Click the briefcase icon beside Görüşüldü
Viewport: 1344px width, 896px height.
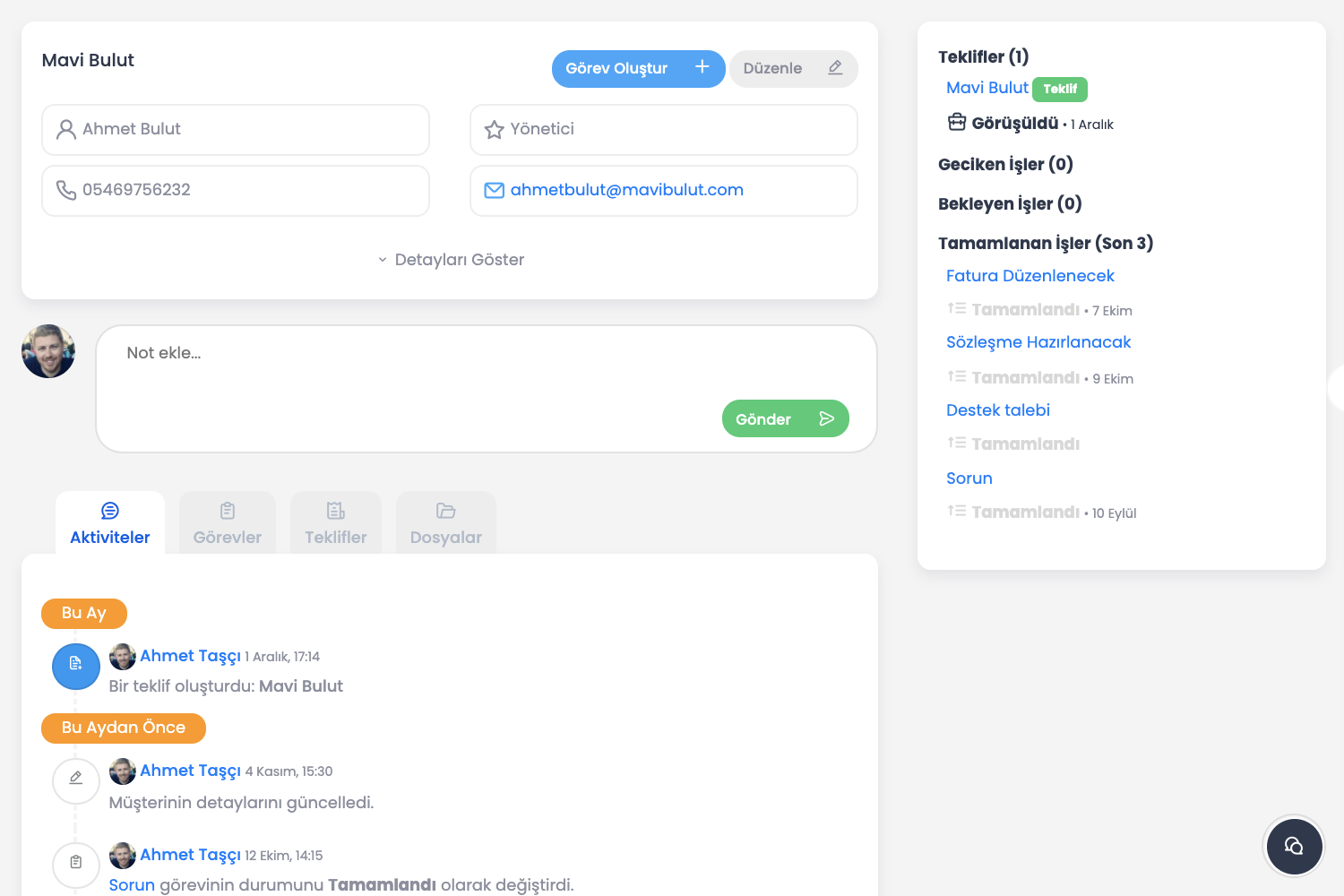[957, 123]
